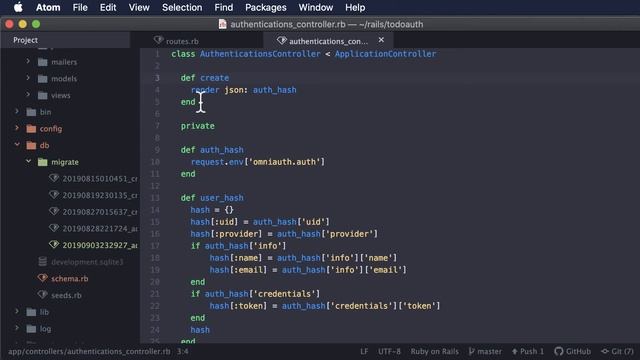Viewport: 640px width, 360px height.
Task: Click ruby icon of 20190903232927 migration
Action: [54, 244]
